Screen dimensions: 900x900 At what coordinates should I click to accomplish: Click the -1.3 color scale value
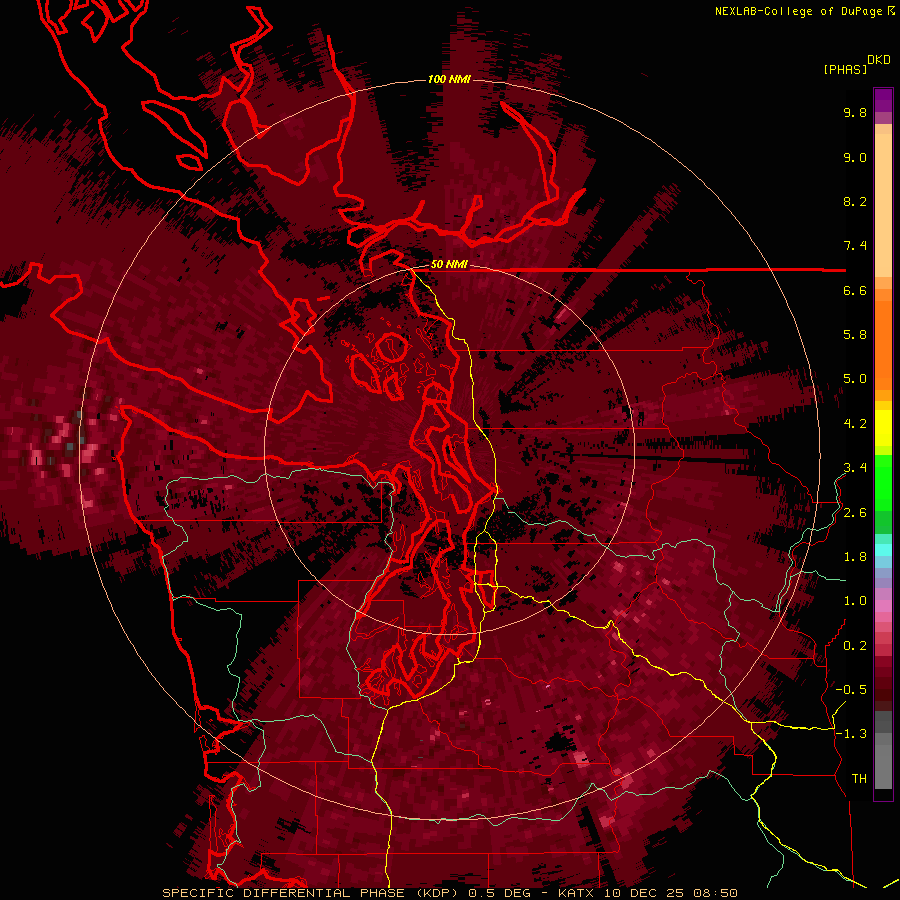point(851,734)
